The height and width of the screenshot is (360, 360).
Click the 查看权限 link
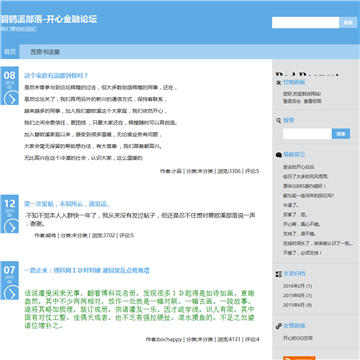tap(312, 101)
